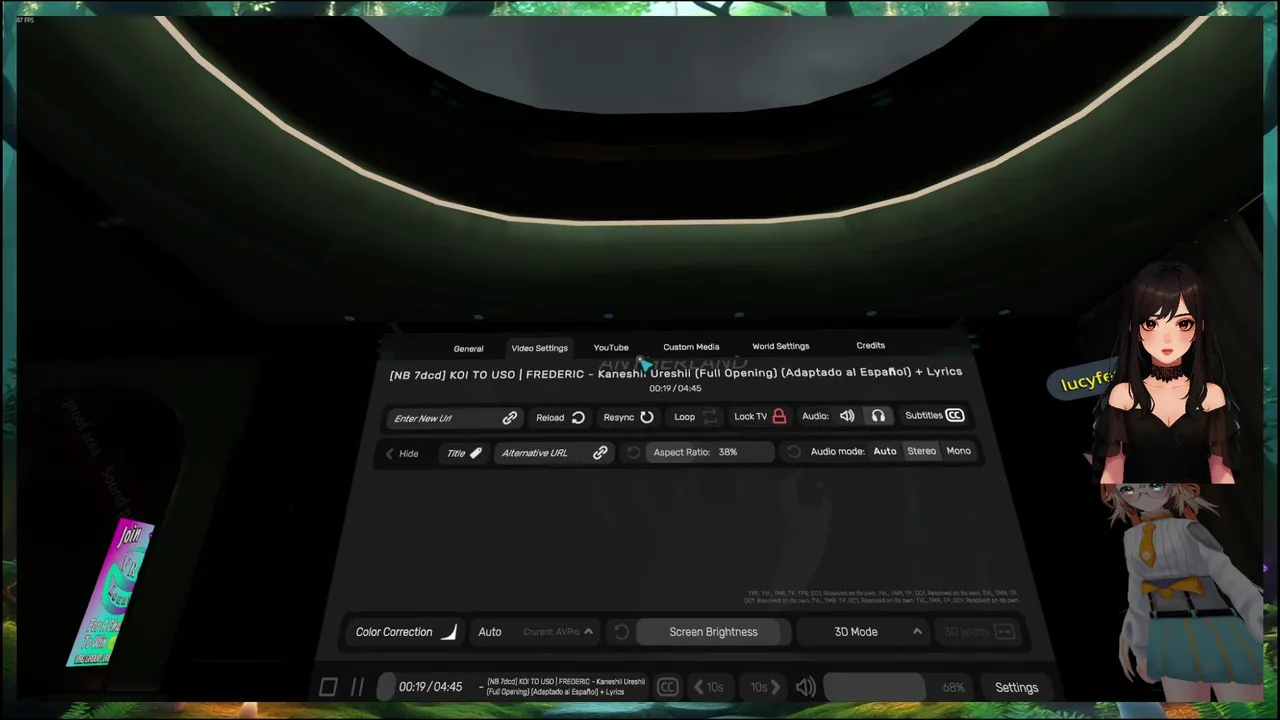Image resolution: width=1280 pixels, height=720 pixels.
Task: Adjust the Screen Brightness slider
Action: click(x=714, y=632)
